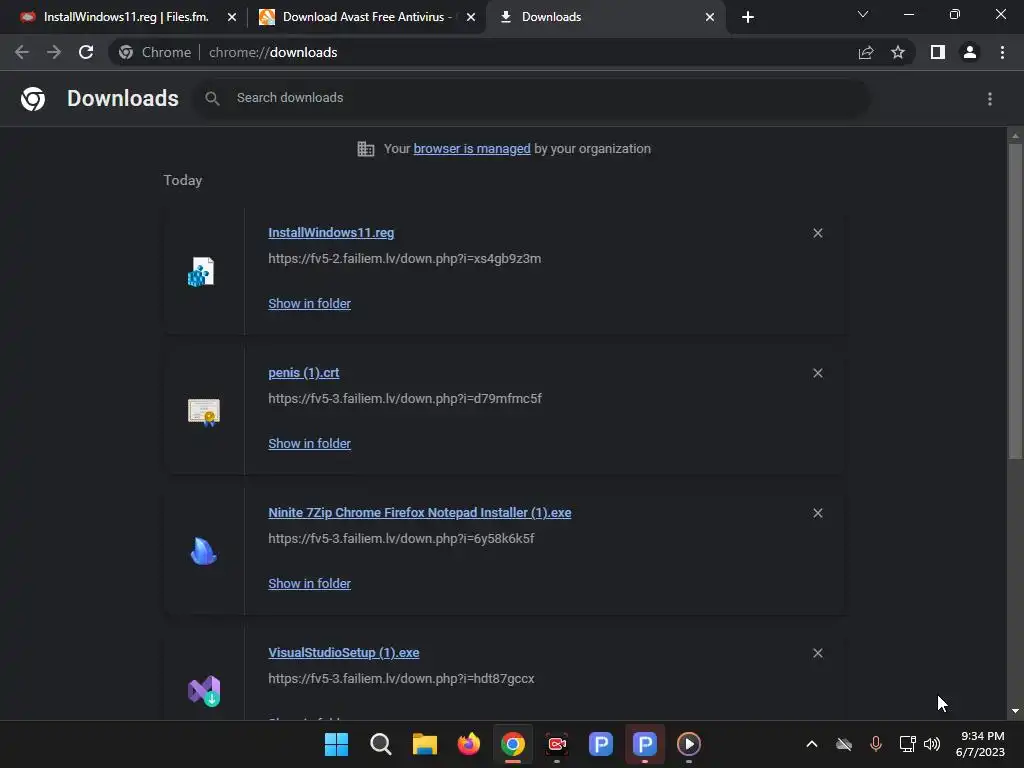1024x768 pixels.
Task: Open the volume speaker tray icon
Action: (932, 744)
